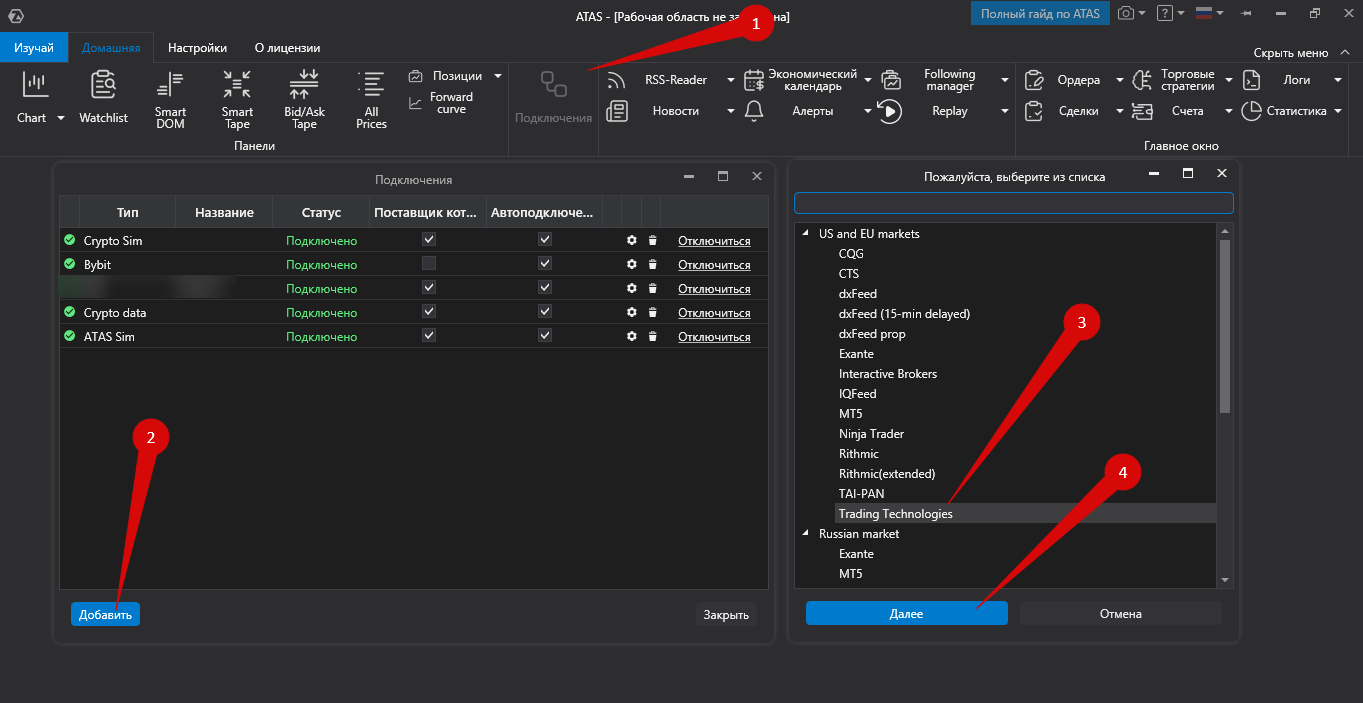Toggle autoconnect checkbox for ATAS Sim

[x=545, y=336]
